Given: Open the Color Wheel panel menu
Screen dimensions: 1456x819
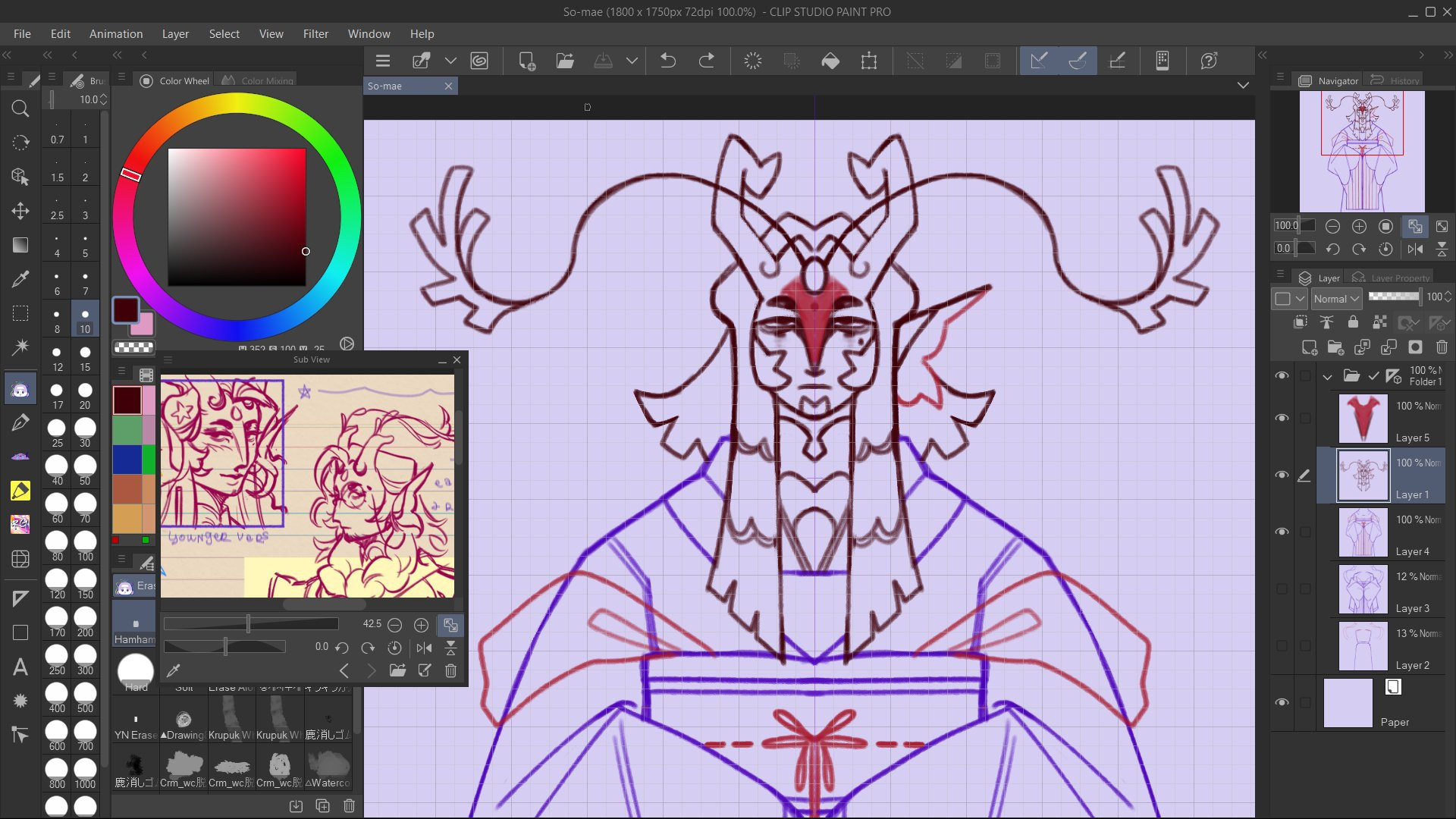Looking at the screenshot, I should pos(121,77).
